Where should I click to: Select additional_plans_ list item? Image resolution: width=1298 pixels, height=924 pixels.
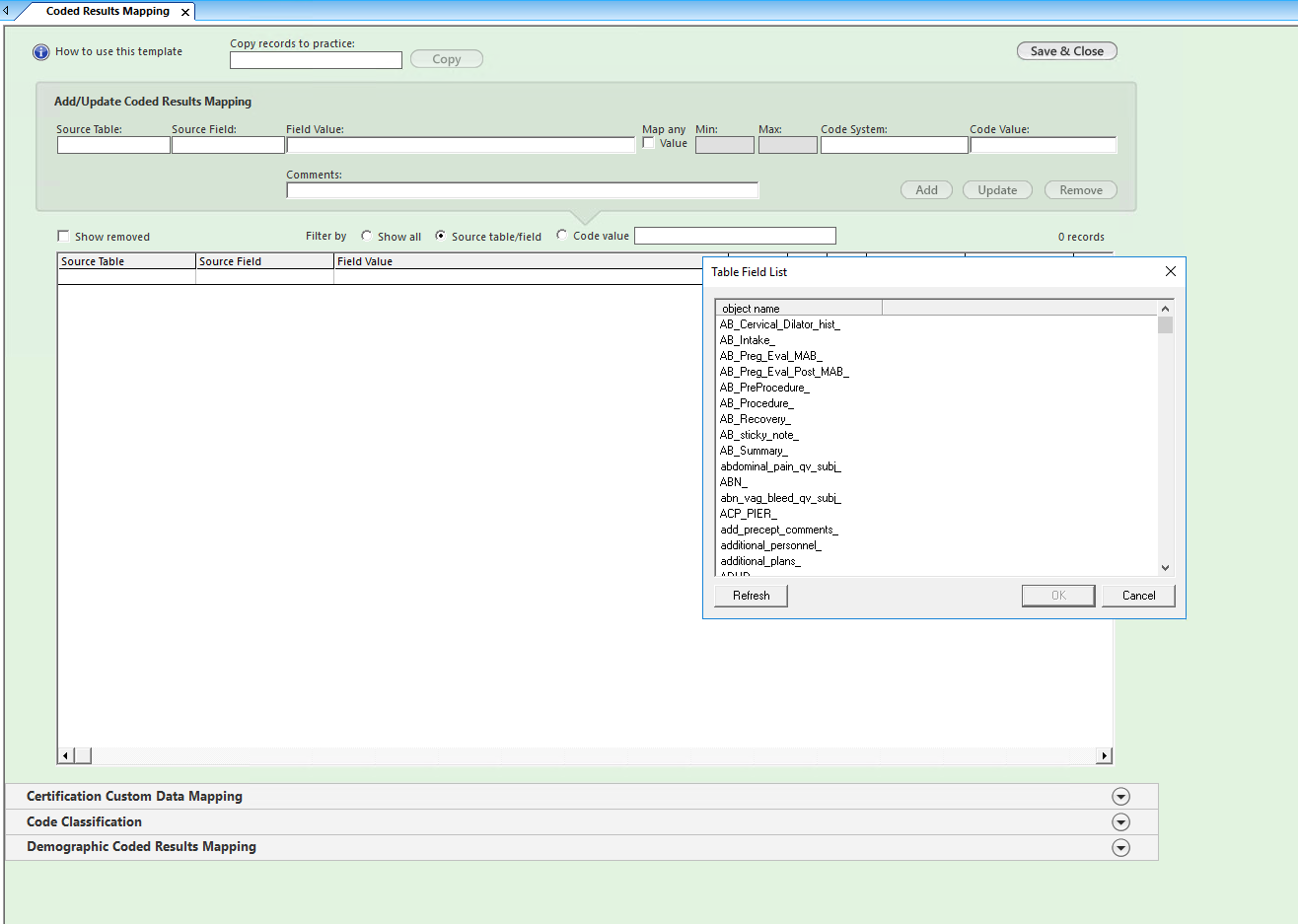click(760, 561)
